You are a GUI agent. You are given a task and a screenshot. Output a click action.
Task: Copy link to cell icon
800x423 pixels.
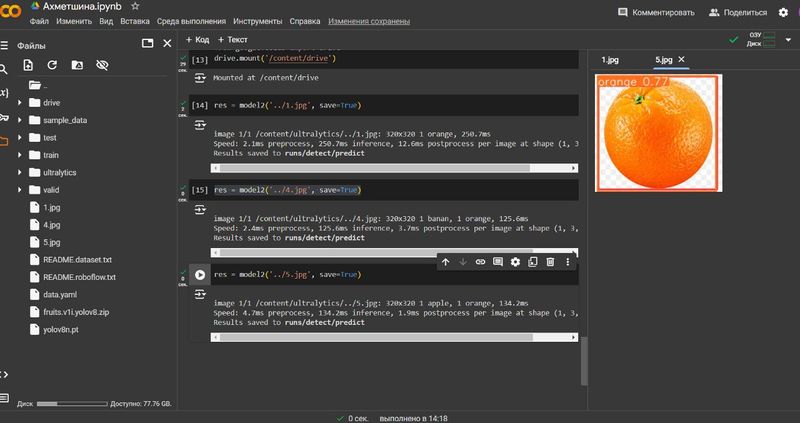point(480,262)
